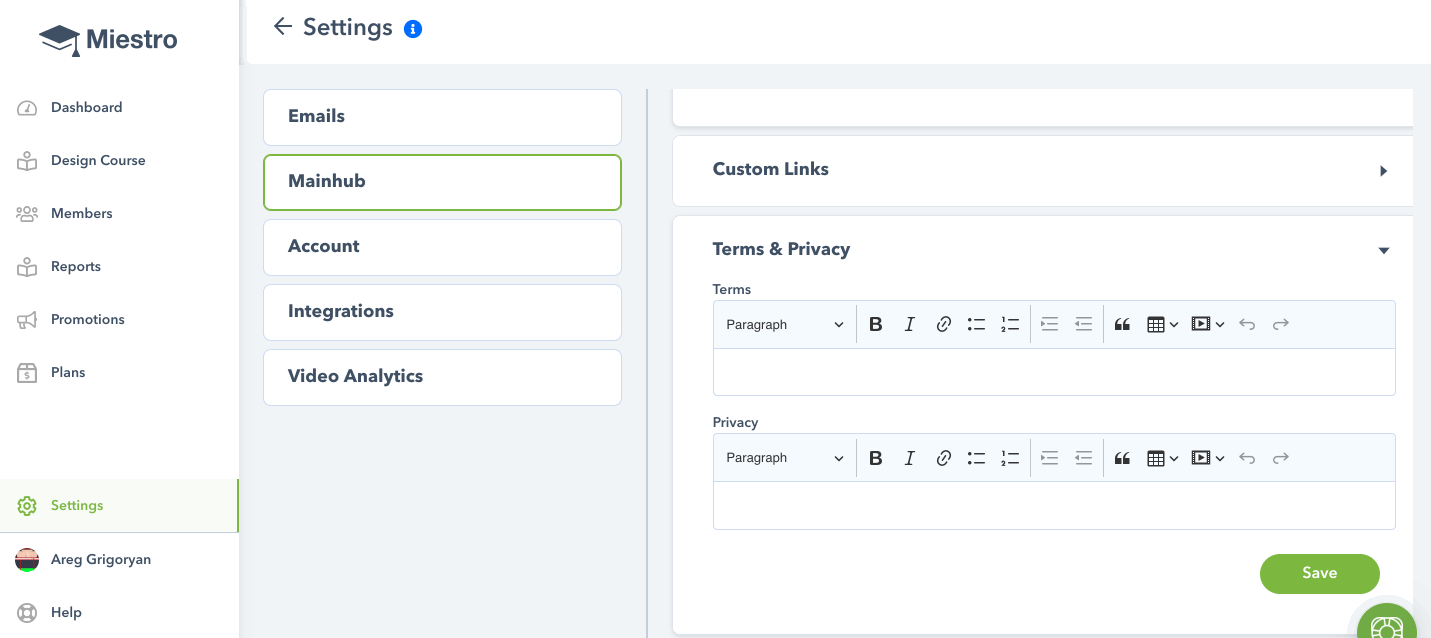Open the Emails settings tab
The height and width of the screenshot is (638, 1431).
click(x=442, y=117)
